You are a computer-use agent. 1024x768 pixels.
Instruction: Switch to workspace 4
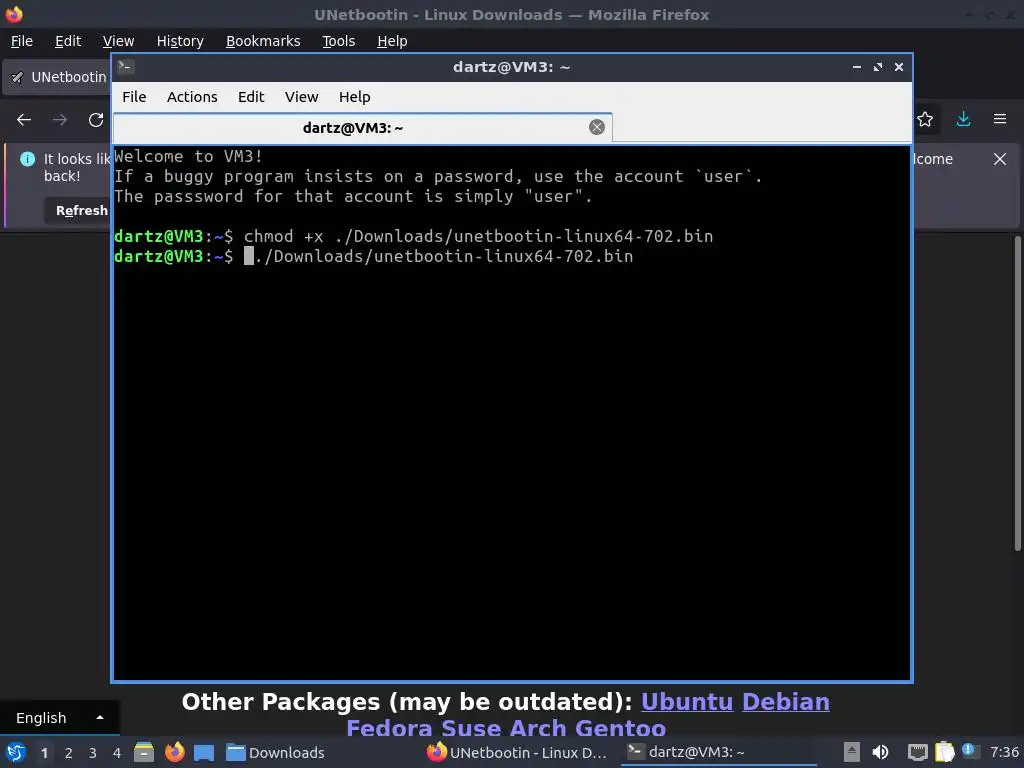[x=117, y=753]
